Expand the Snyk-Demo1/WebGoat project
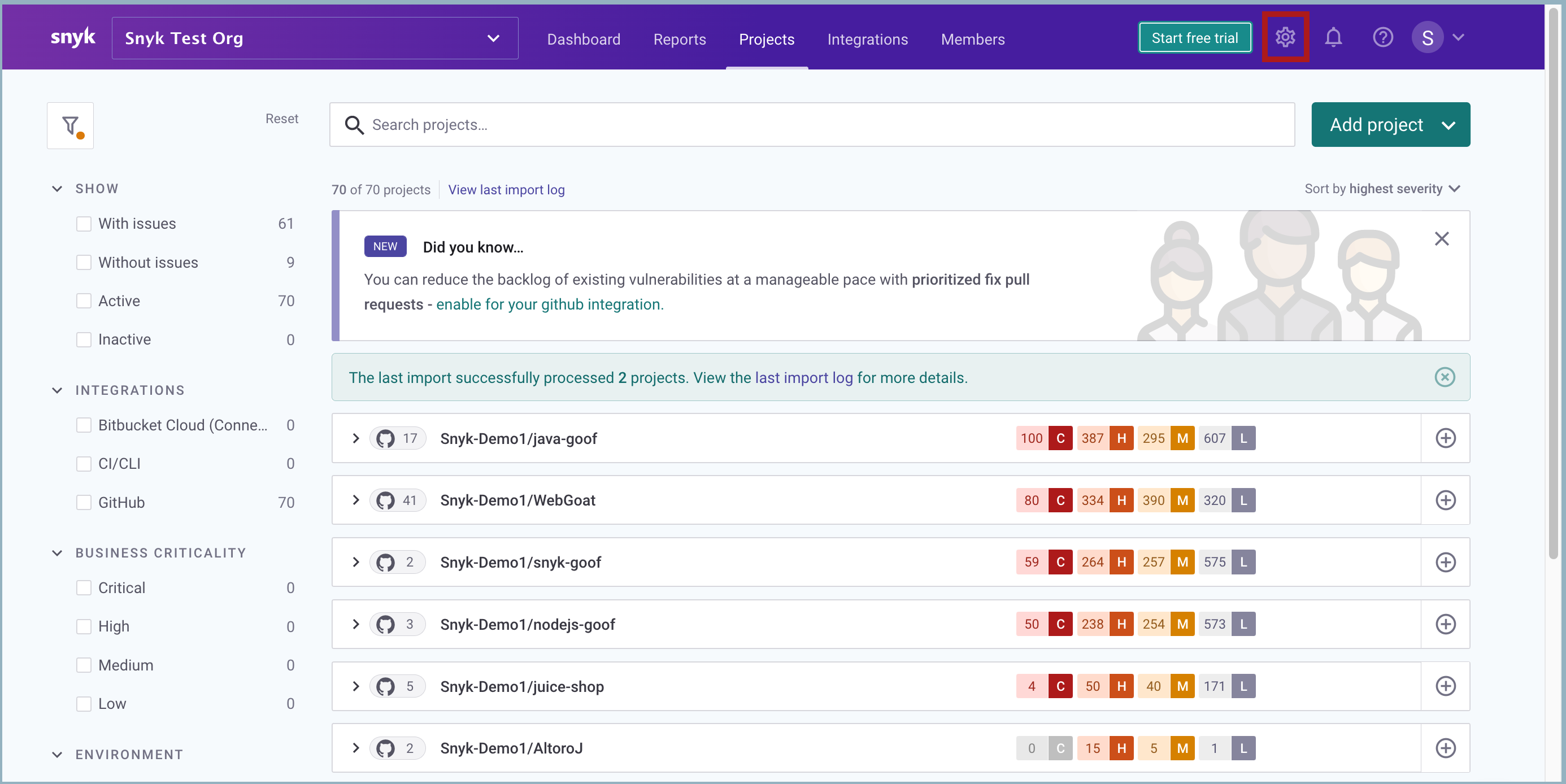This screenshot has width=1566, height=784. click(356, 500)
